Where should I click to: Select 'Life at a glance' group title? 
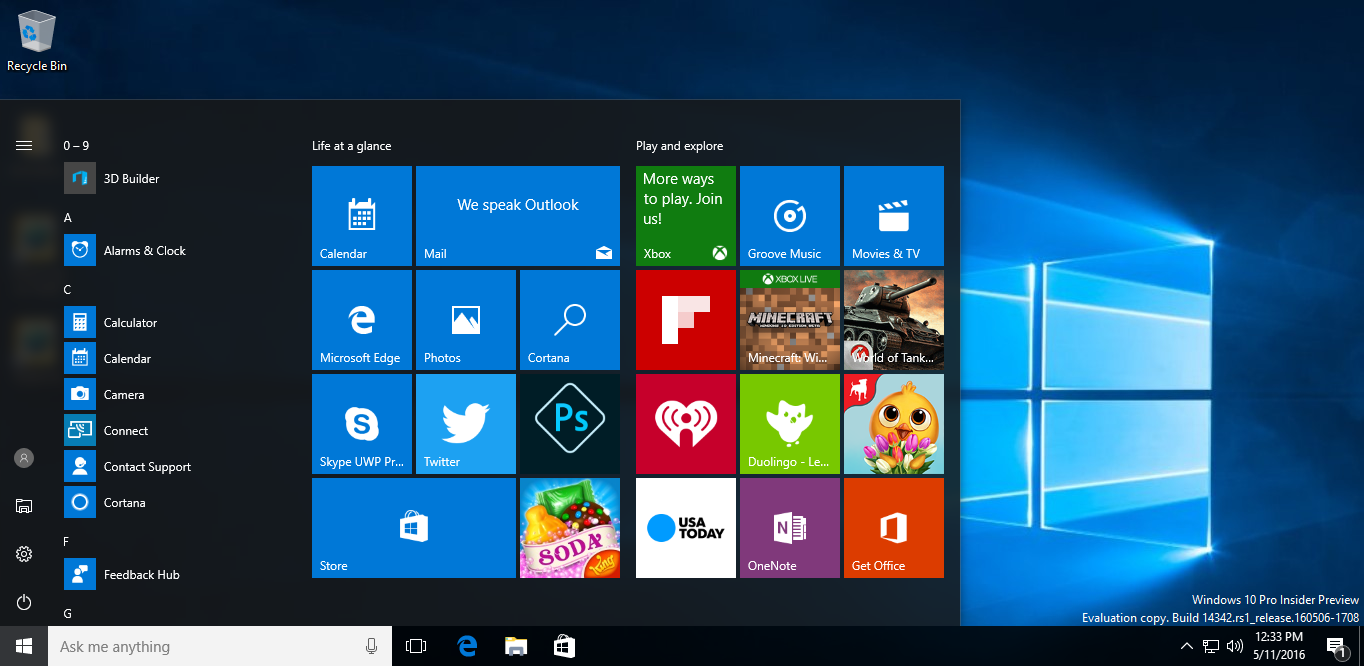pyautogui.click(x=352, y=146)
